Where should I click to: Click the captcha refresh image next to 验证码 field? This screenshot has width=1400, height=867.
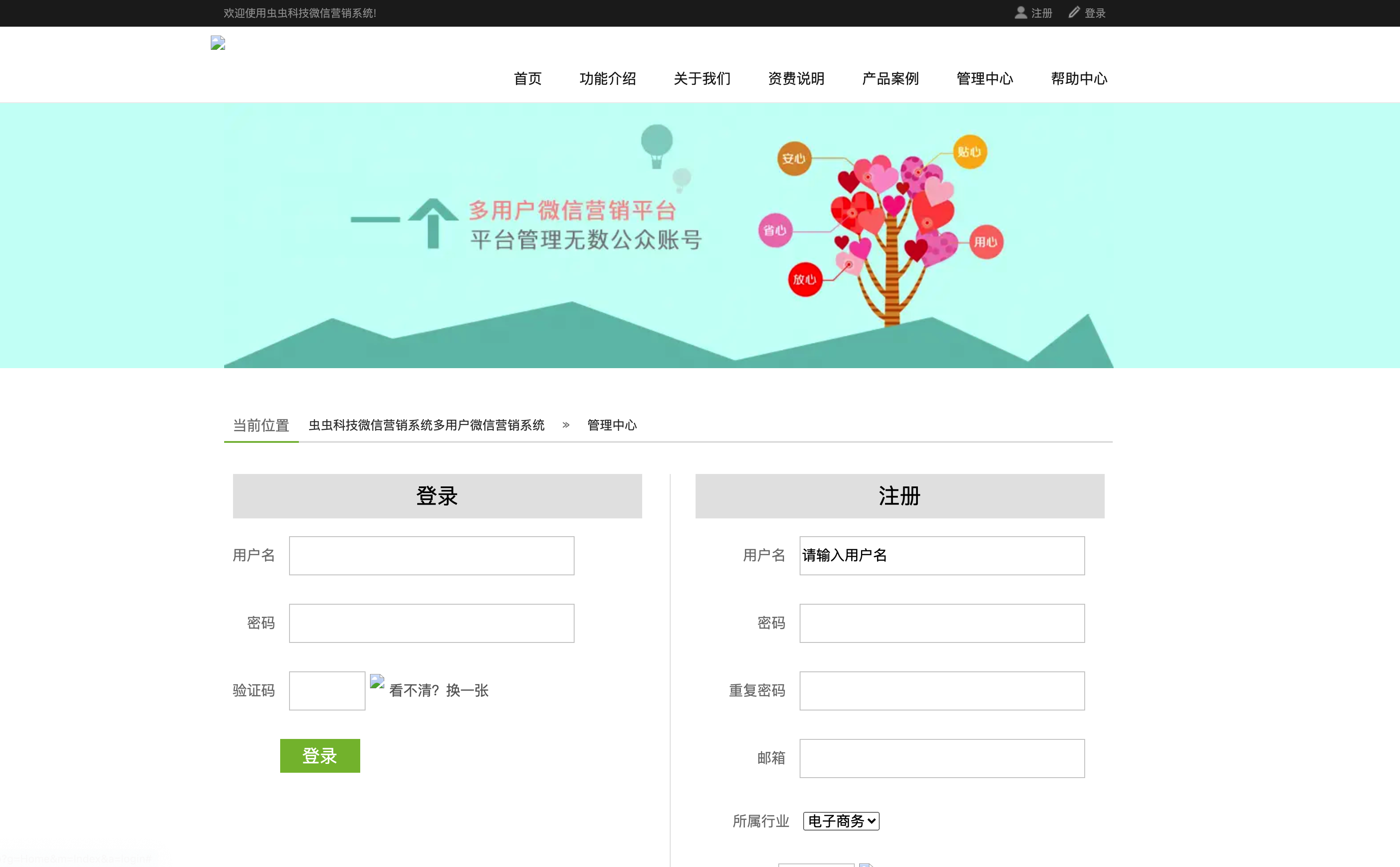tap(377, 682)
